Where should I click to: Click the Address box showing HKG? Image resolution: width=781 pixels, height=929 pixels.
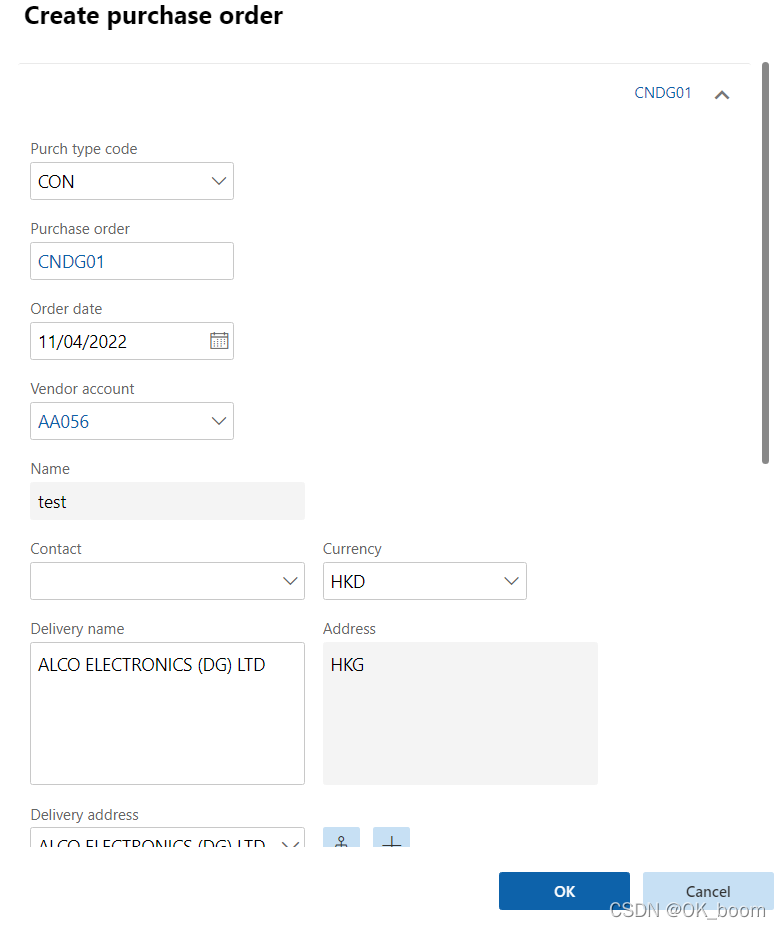460,713
